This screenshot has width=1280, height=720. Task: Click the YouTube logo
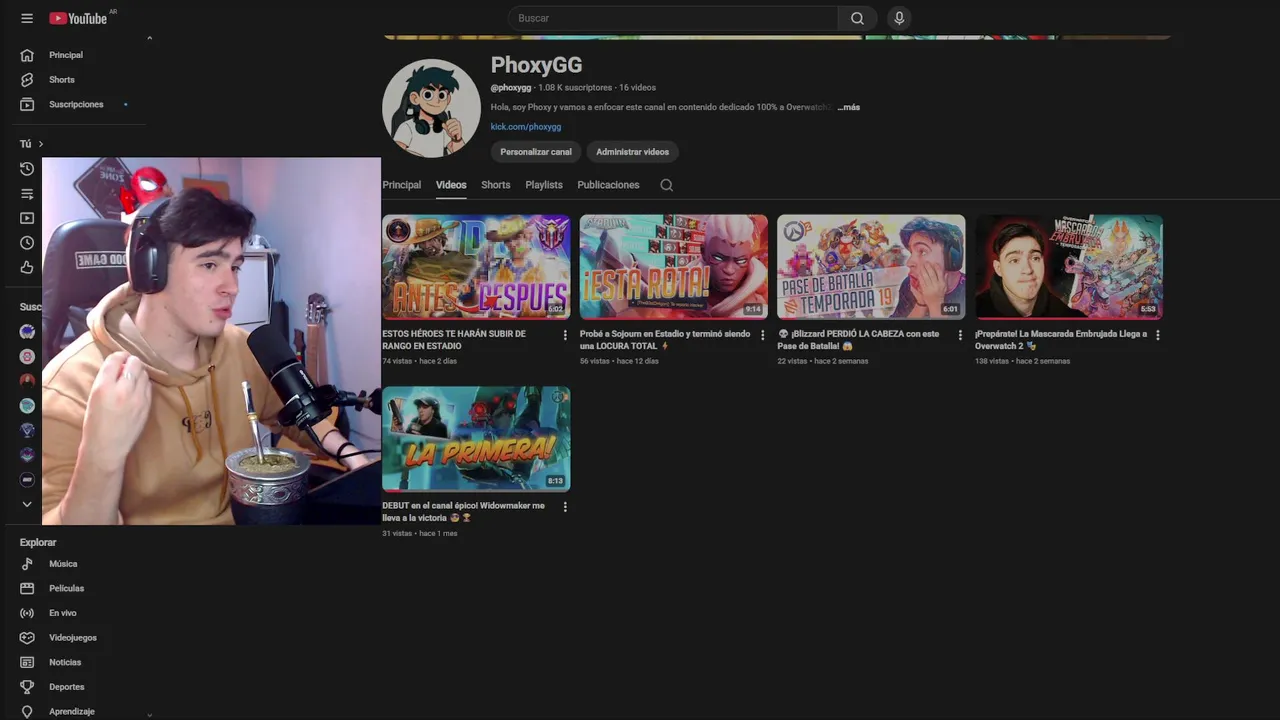coord(78,18)
